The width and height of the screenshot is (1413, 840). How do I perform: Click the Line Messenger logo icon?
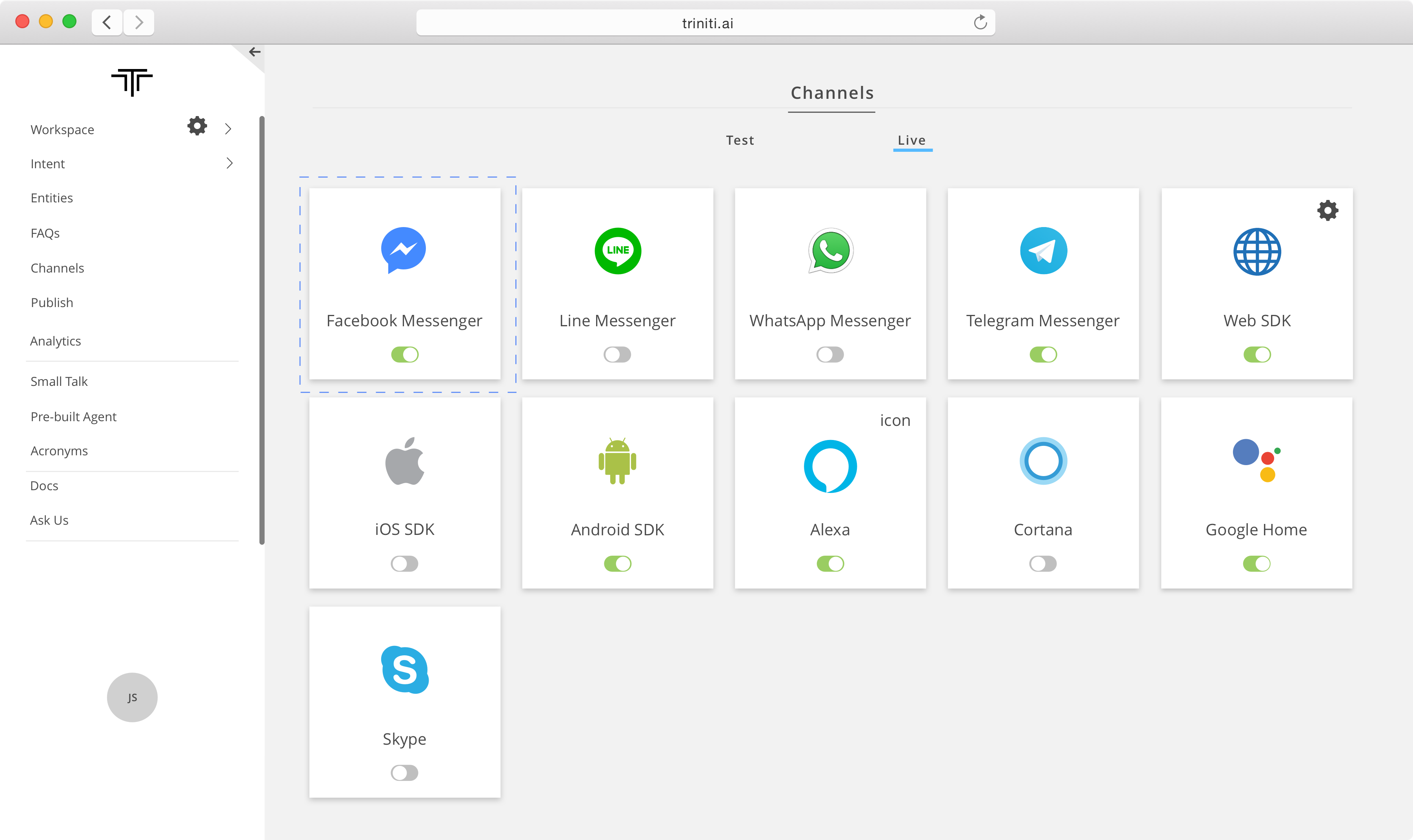(617, 251)
